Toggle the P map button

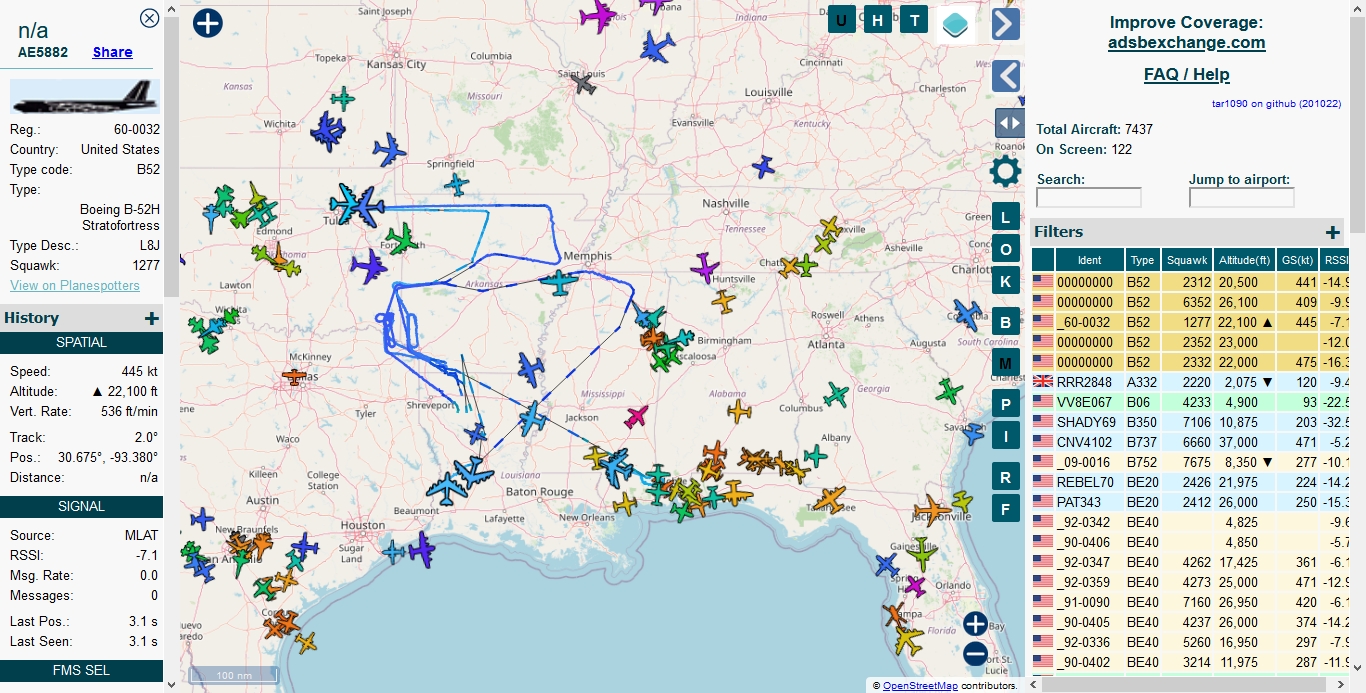tap(1005, 404)
